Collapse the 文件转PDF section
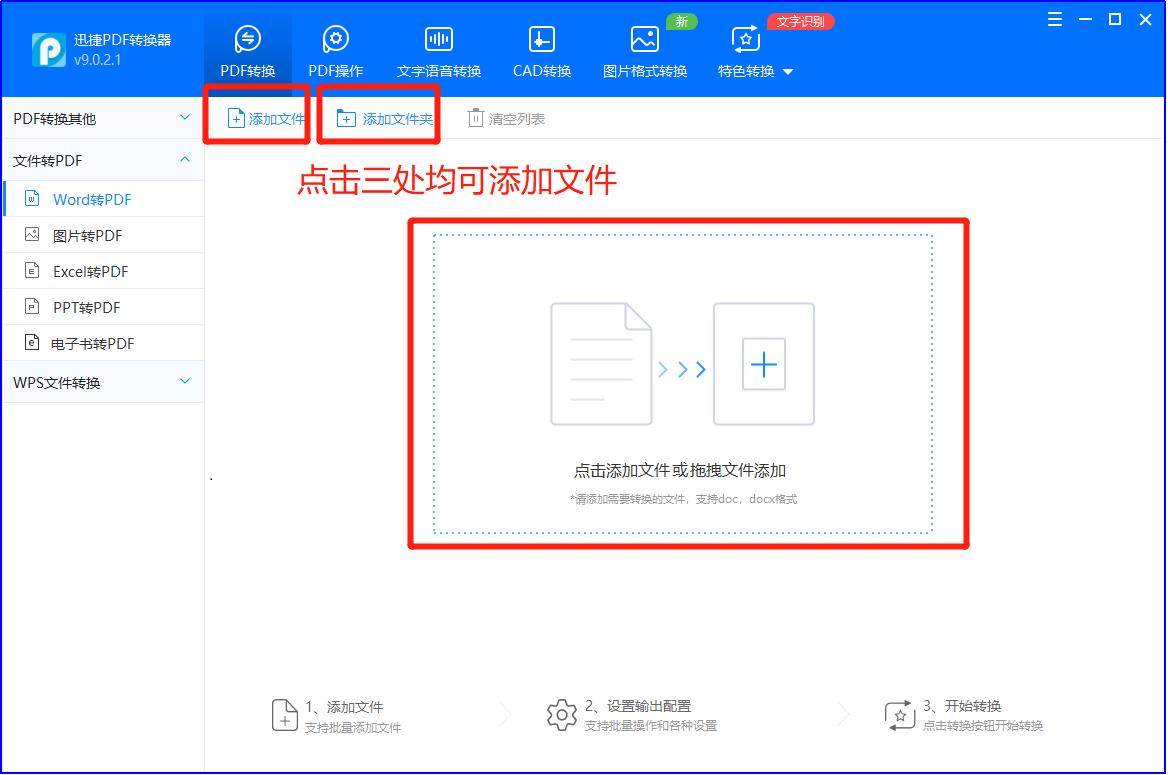1168x775 pixels. pos(184,159)
